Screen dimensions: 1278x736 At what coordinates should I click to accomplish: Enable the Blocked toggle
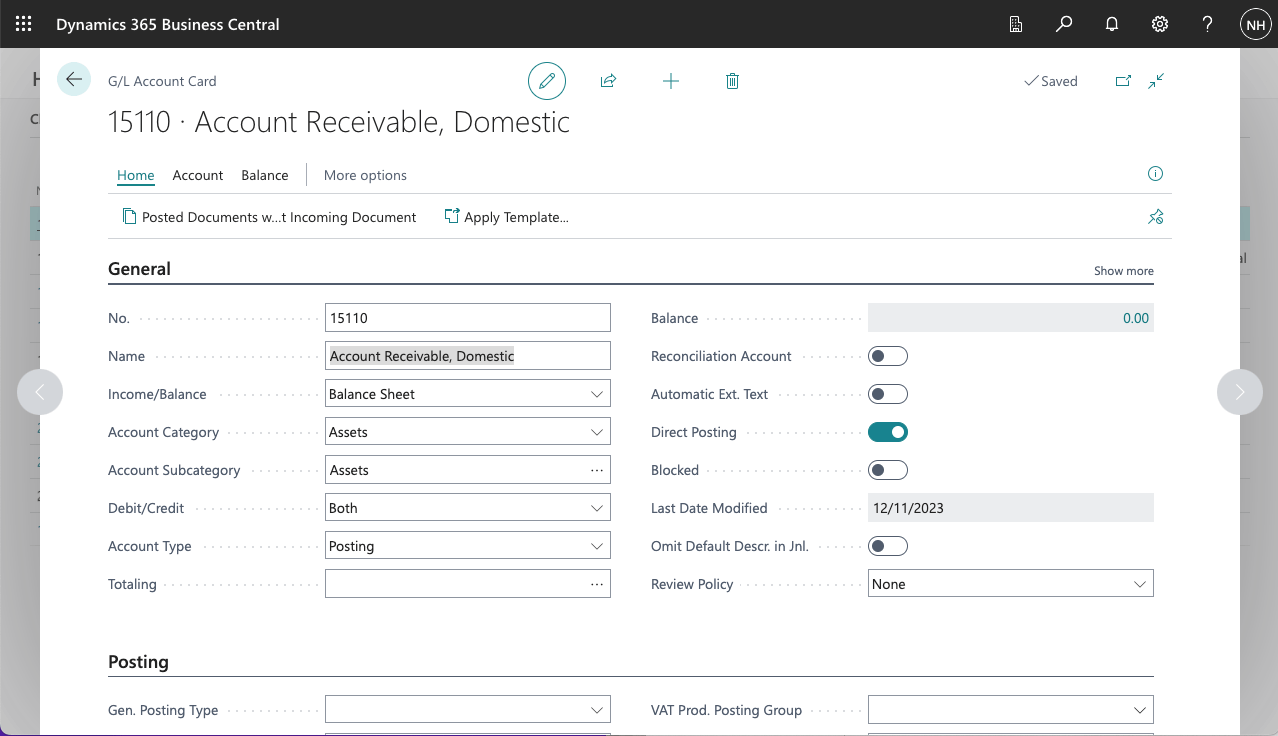pos(888,470)
